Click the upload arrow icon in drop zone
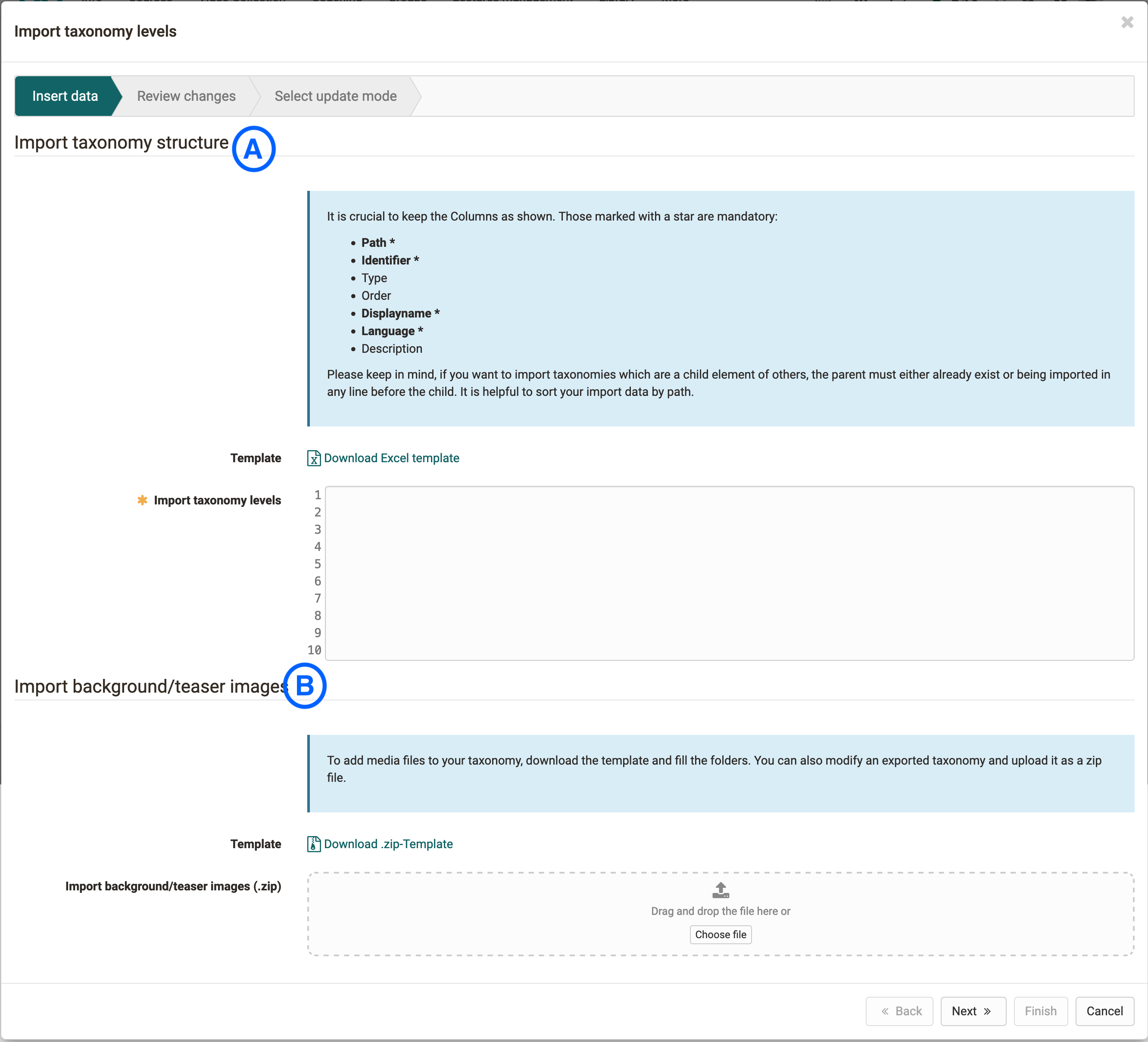 point(721,890)
